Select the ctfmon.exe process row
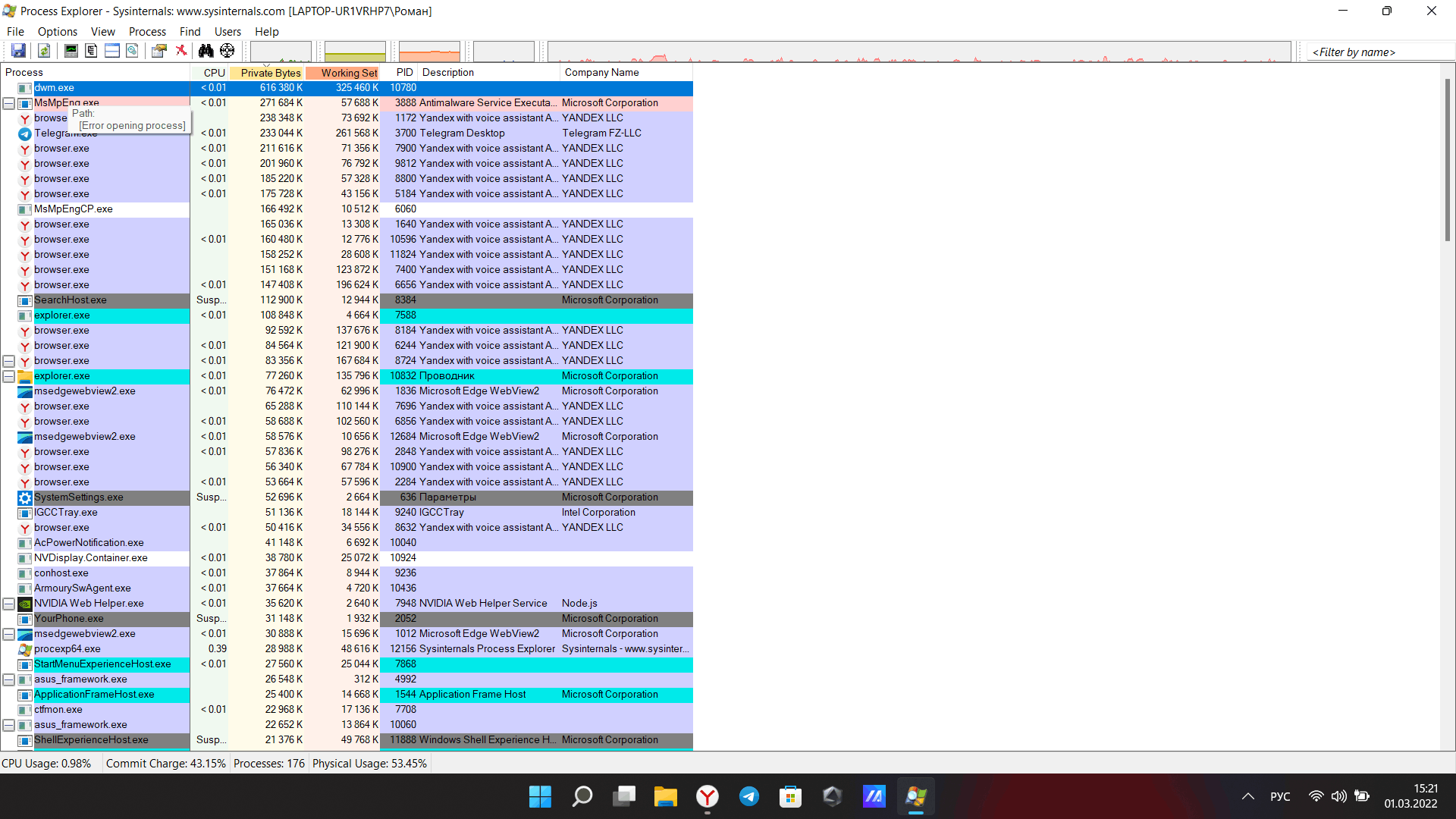 [x=347, y=710]
